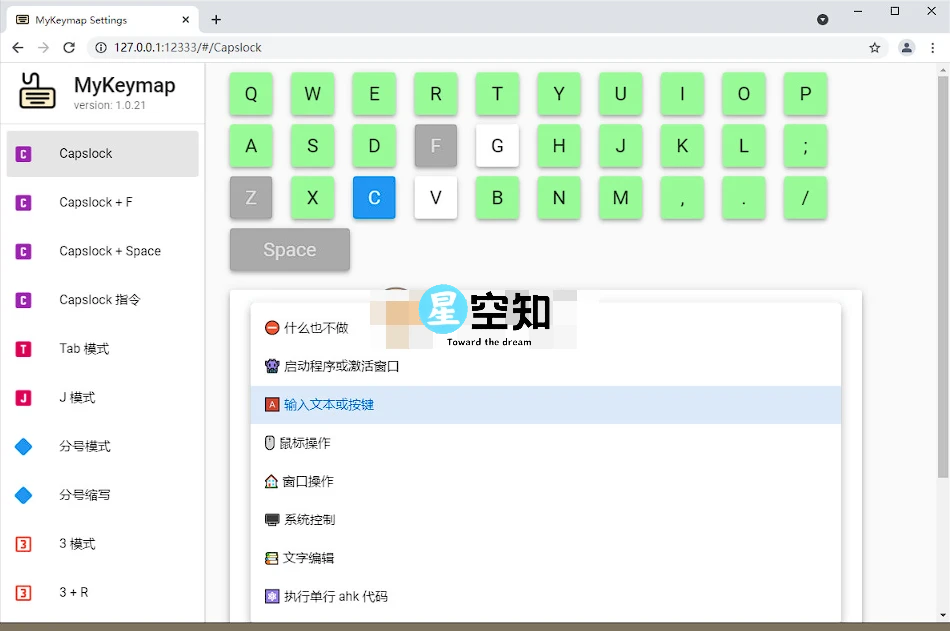Screen dimensions: 950x631
Task: Click the 3 icon next to 3 + R
Action: 23,592
